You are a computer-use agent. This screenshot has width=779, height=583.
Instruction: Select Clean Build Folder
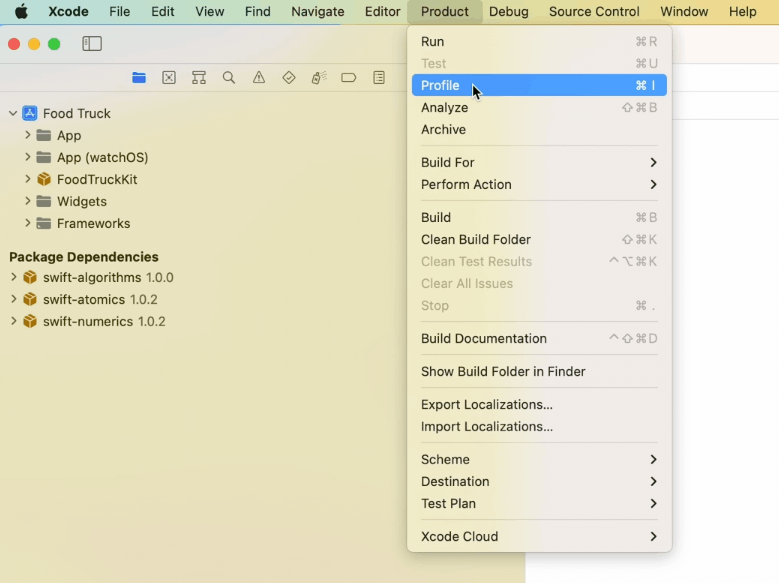pyautogui.click(x=539, y=240)
